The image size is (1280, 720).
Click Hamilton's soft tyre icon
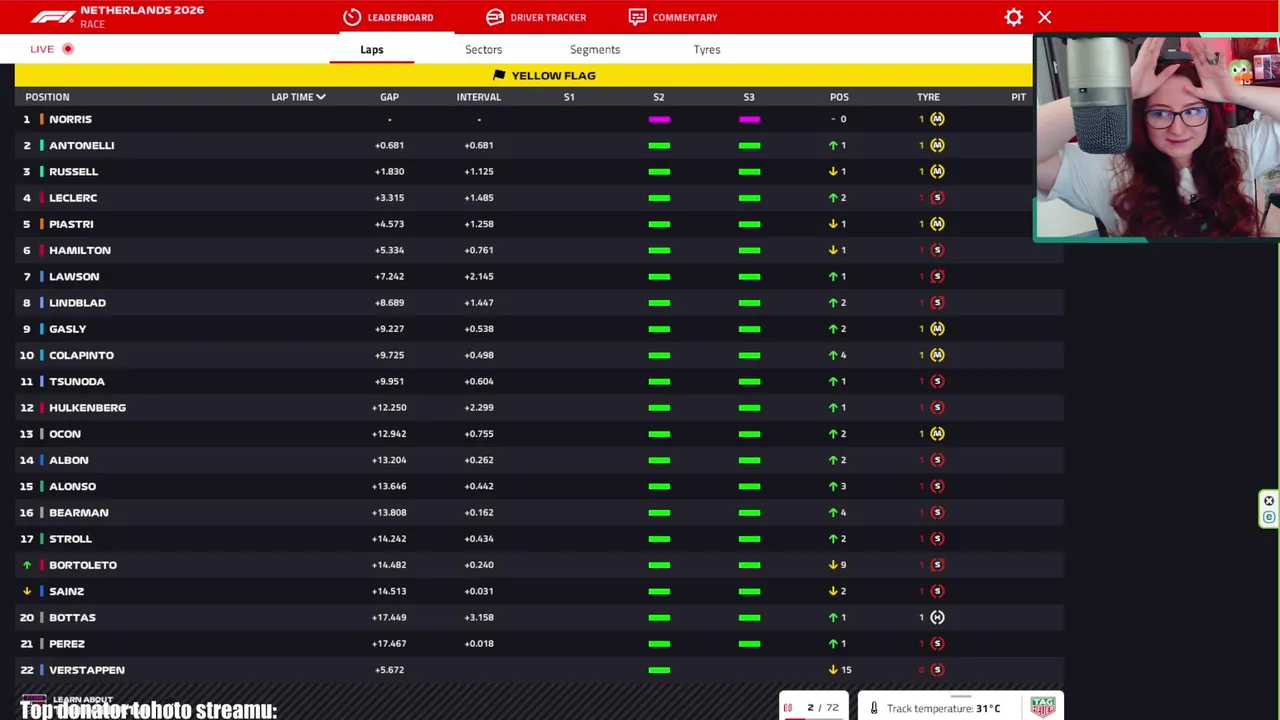937,250
